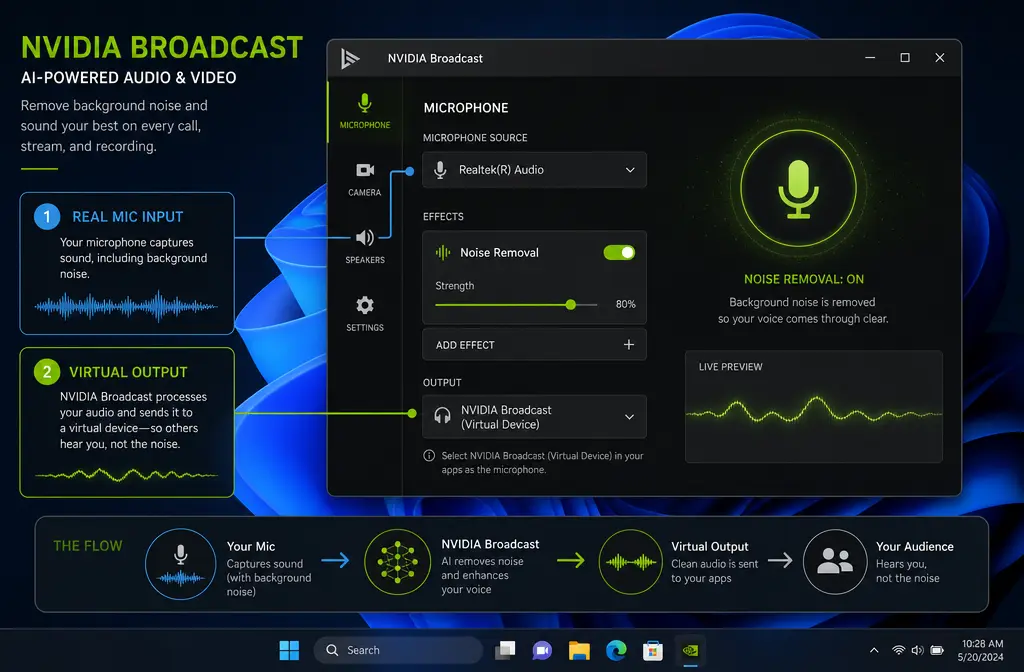Open the Chat app on the taskbar
The height and width of the screenshot is (672, 1024).
542,650
